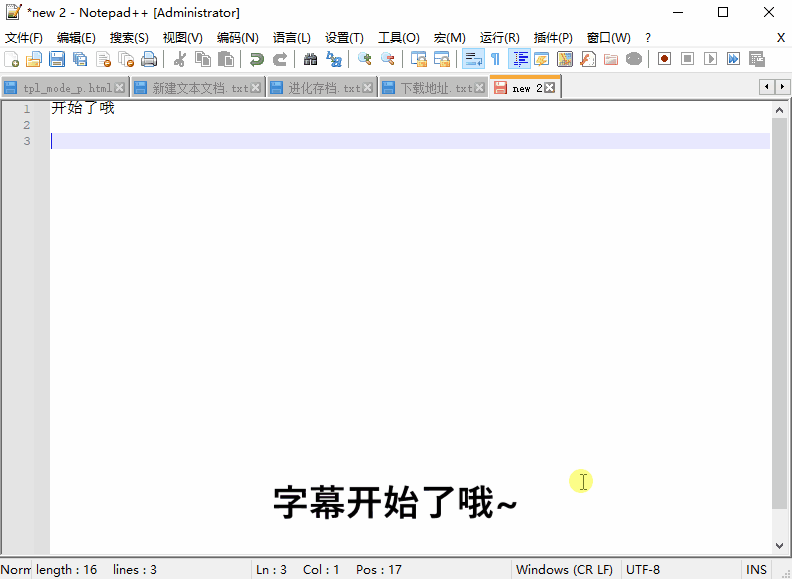
Task: Open the 窗口(W) menu
Action: (608, 38)
